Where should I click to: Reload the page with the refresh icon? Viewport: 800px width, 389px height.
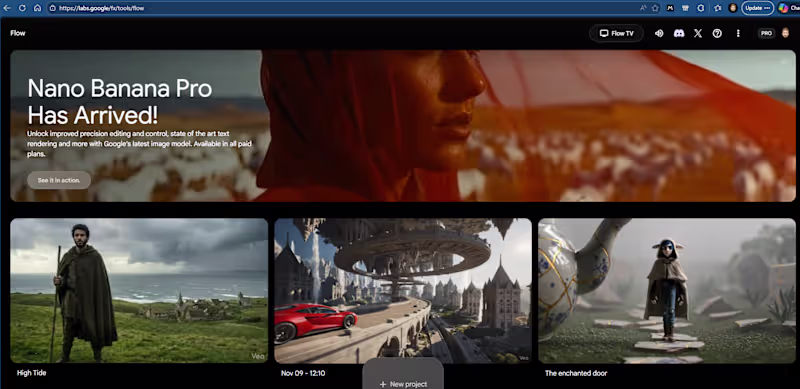click(x=22, y=8)
